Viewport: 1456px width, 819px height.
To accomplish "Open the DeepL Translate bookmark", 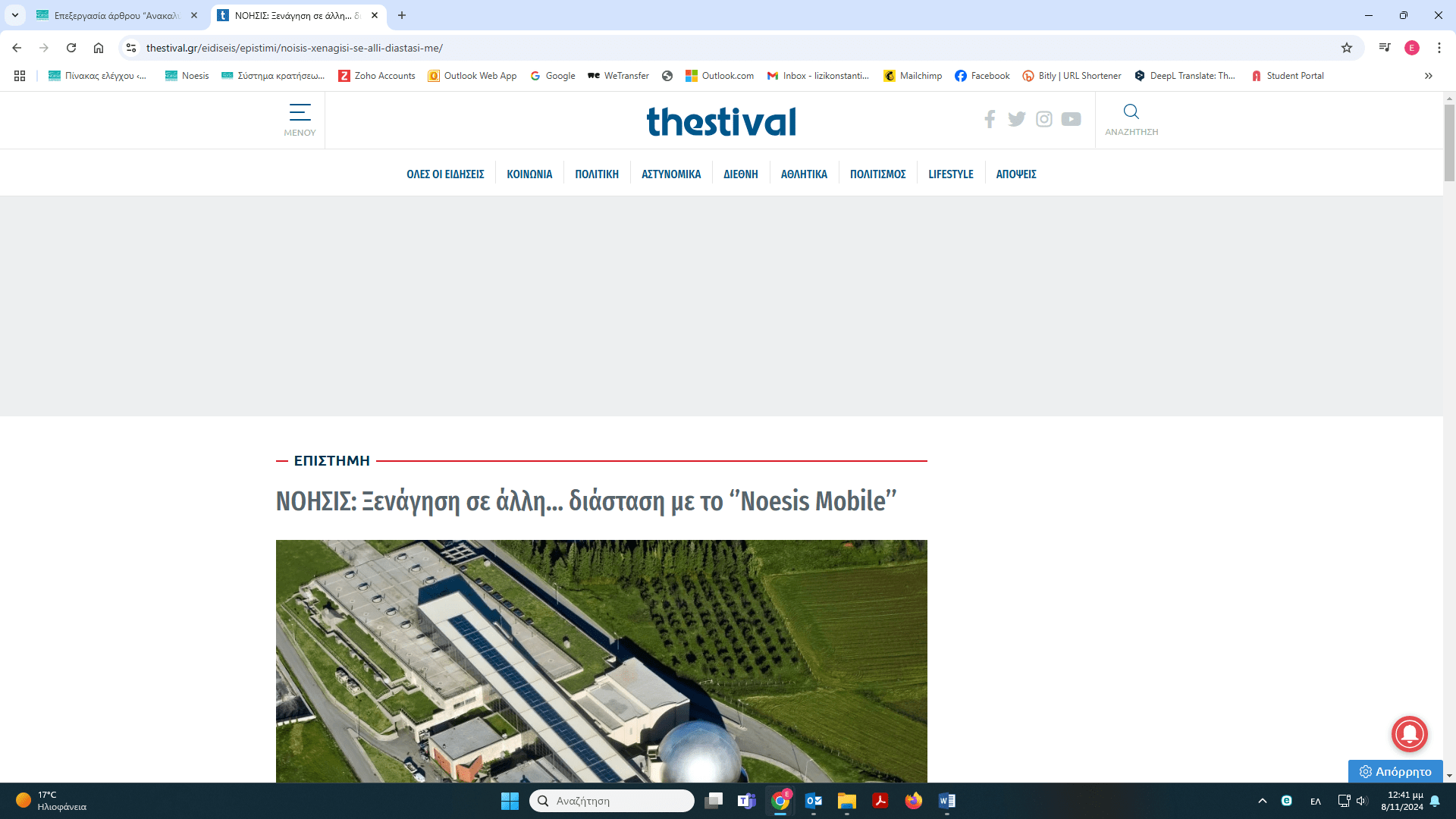I will [1185, 76].
